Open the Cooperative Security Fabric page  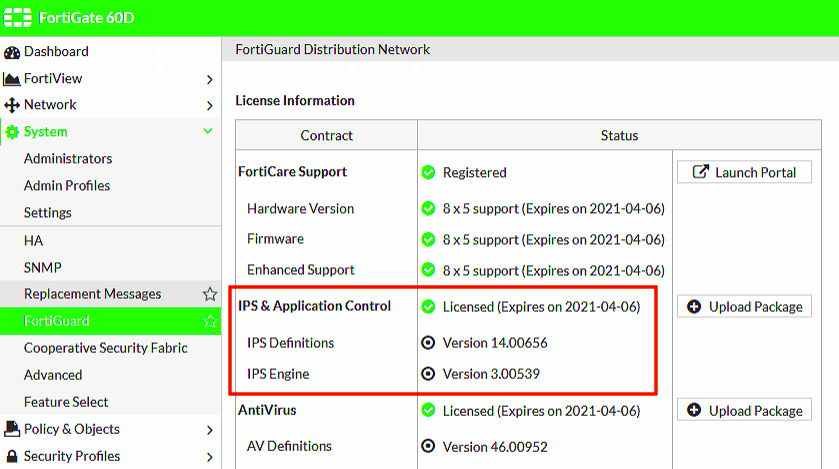click(x=105, y=348)
